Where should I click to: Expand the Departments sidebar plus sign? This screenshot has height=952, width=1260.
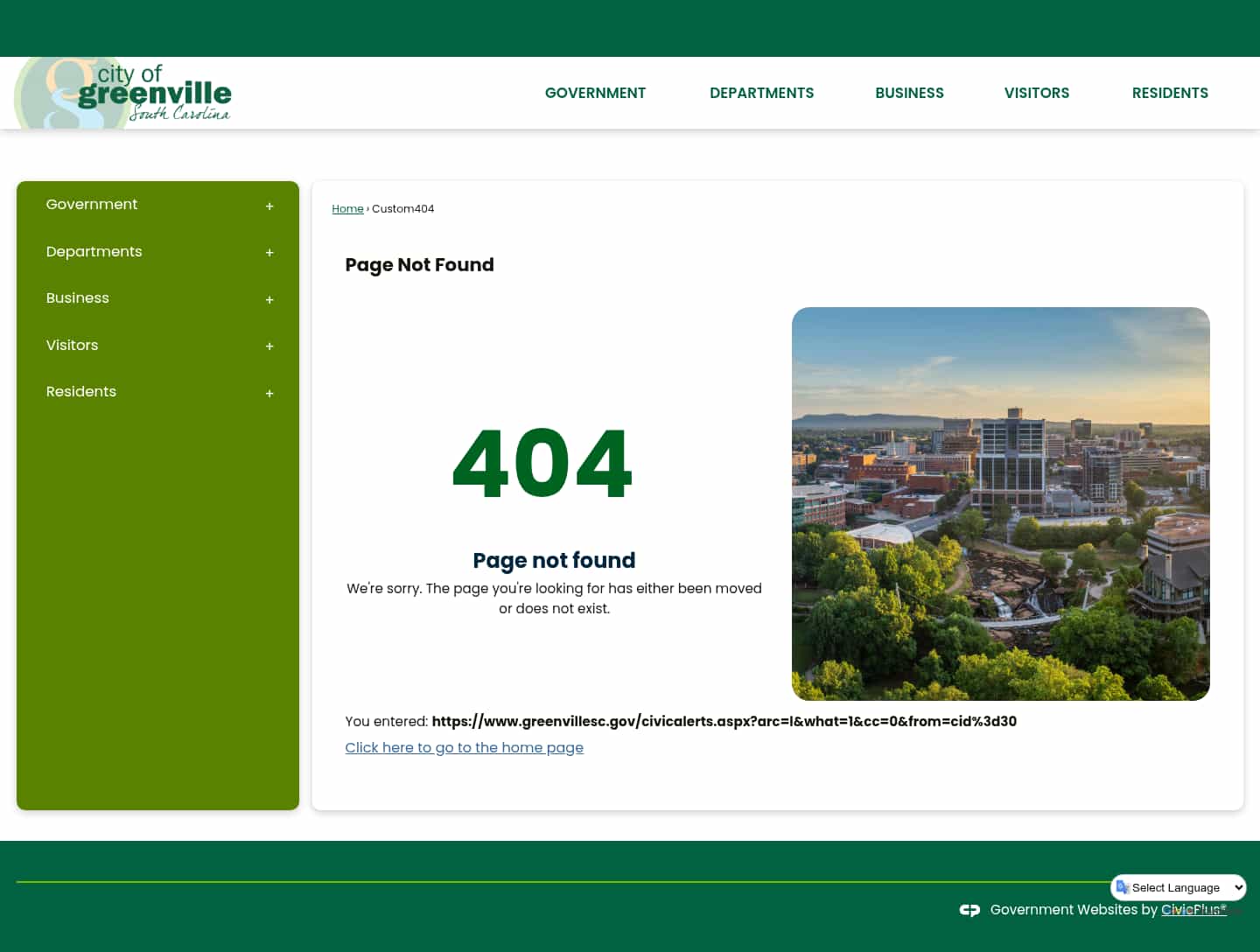[269, 253]
